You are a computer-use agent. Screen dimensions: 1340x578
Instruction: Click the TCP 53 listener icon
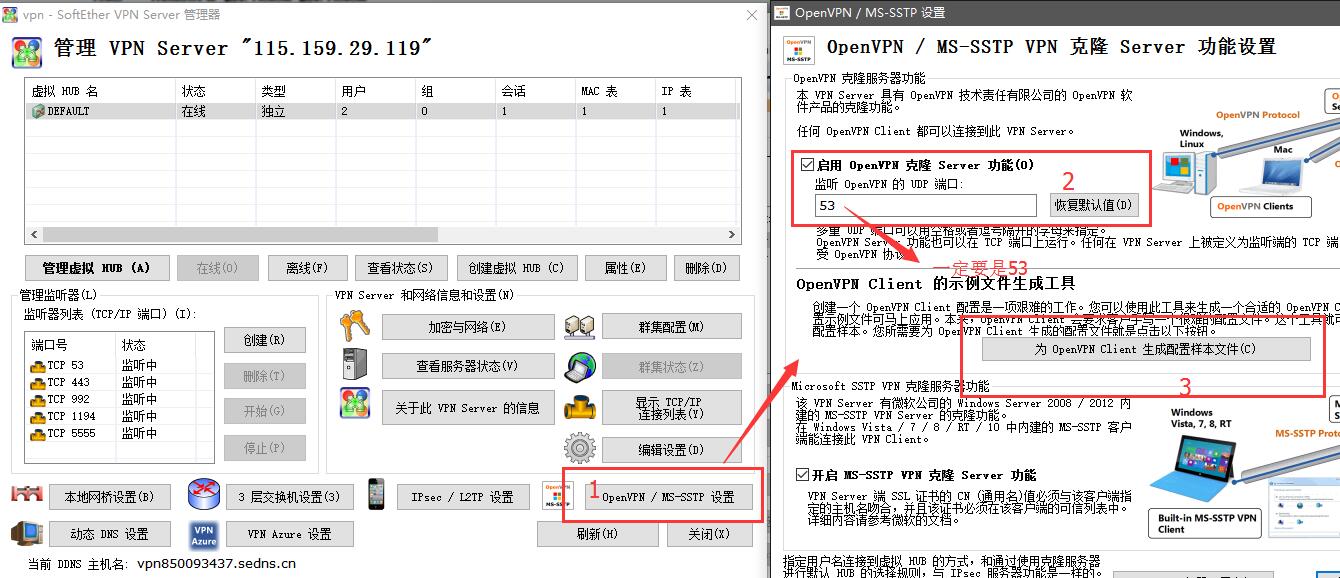tap(38, 365)
